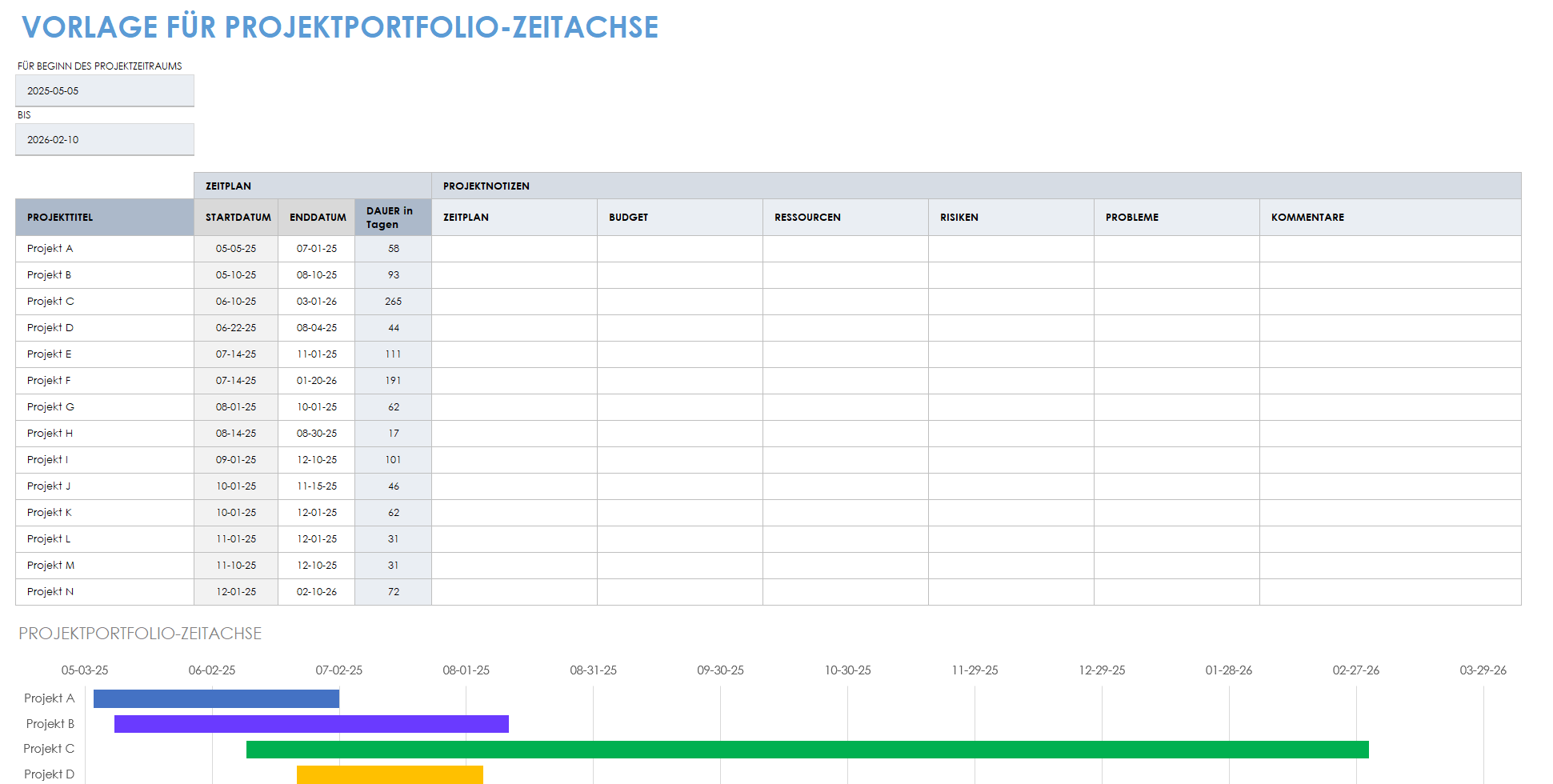Click the RISIKEN column header
The image size is (1553, 784).
(1011, 217)
